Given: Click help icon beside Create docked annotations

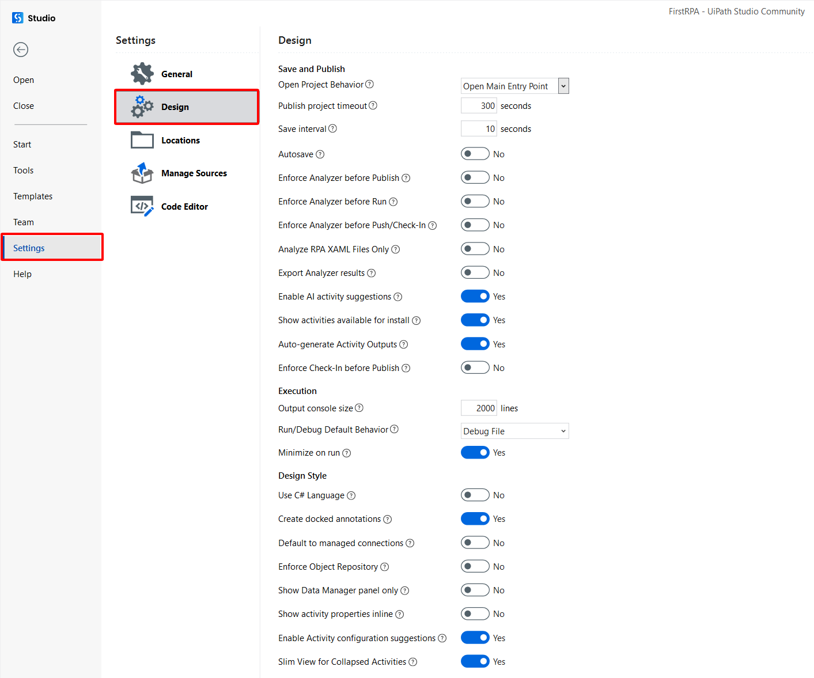Looking at the screenshot, I should [x=388, y=519].
